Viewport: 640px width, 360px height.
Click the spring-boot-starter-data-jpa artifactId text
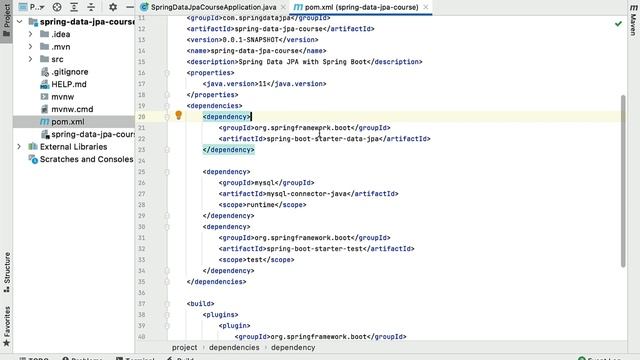coord(322,139)
